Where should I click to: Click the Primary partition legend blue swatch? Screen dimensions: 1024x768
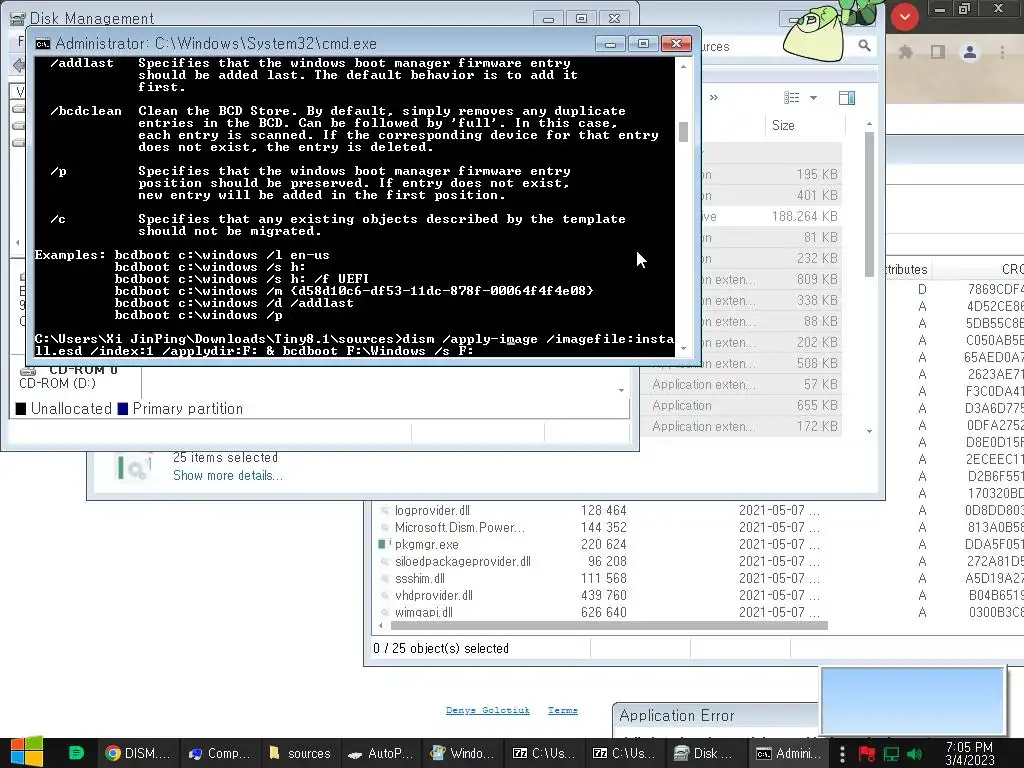[123, 409]
